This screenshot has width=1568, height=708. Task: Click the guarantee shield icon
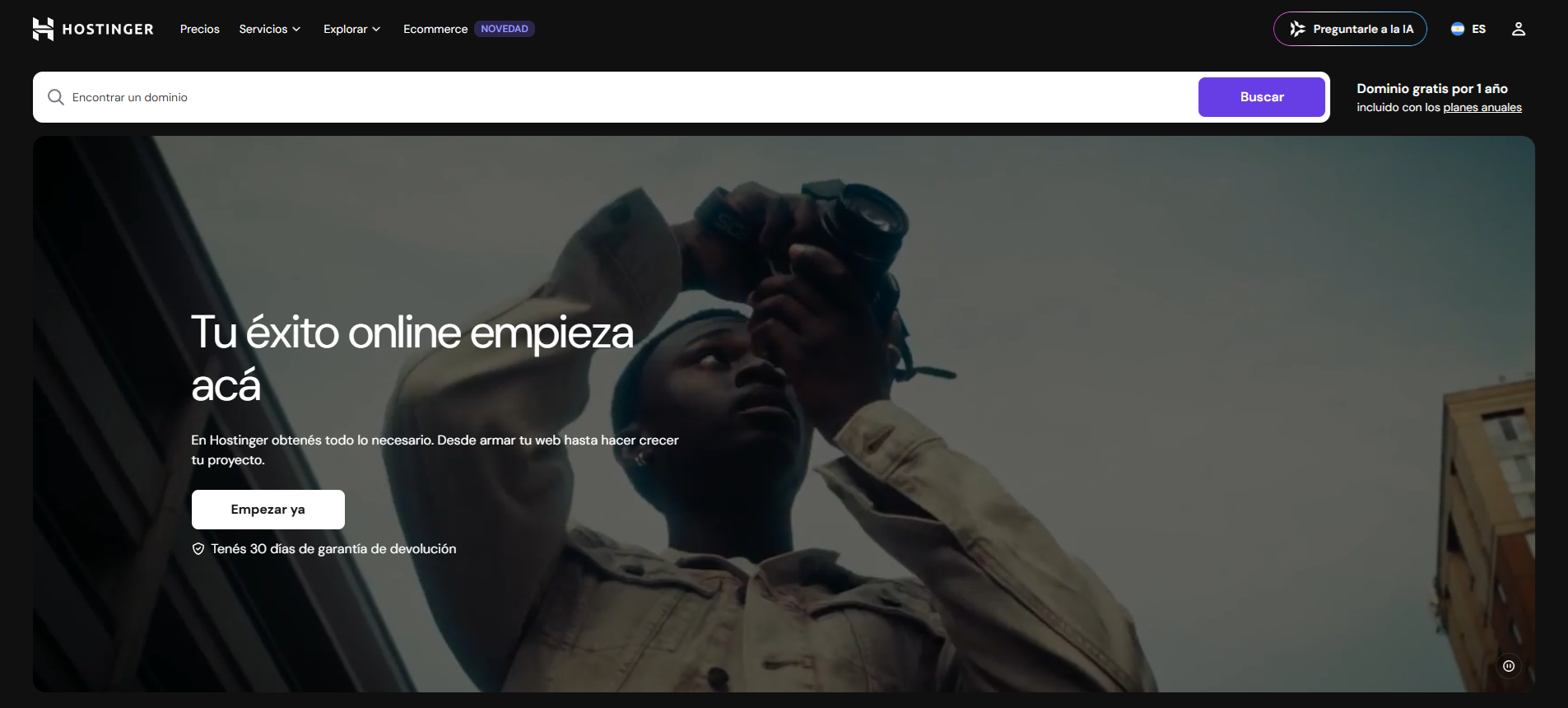tap(198, 549)
